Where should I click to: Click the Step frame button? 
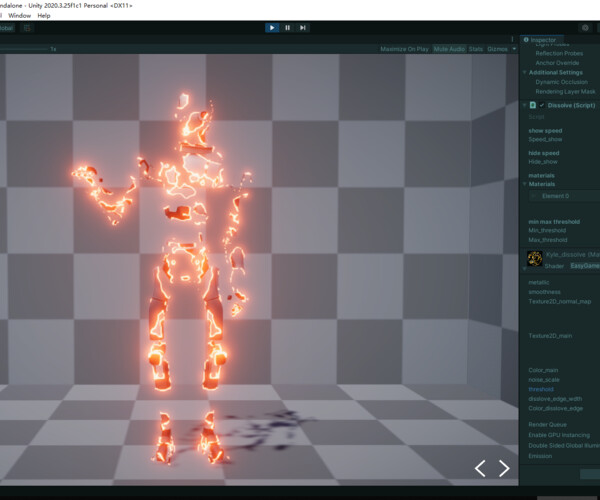click(x=303, y=28)
